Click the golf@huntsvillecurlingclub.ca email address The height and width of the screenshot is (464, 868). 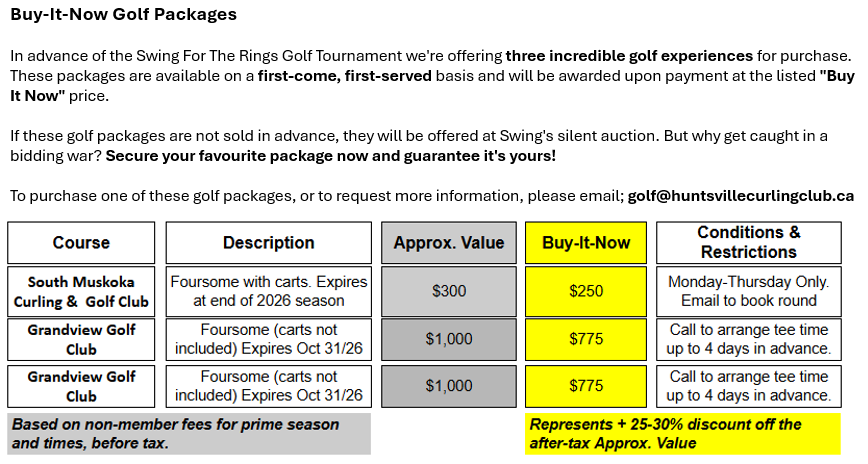pos(741,196)
